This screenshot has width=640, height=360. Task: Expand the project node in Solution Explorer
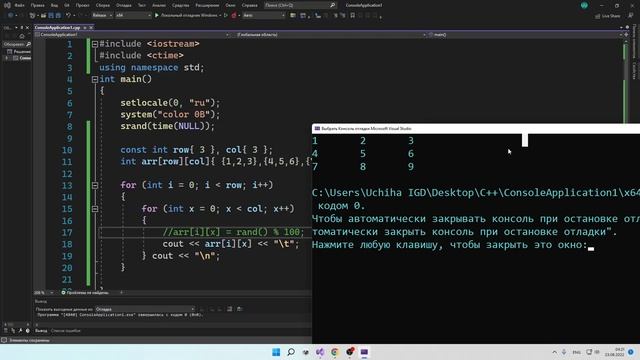(7, 58)
